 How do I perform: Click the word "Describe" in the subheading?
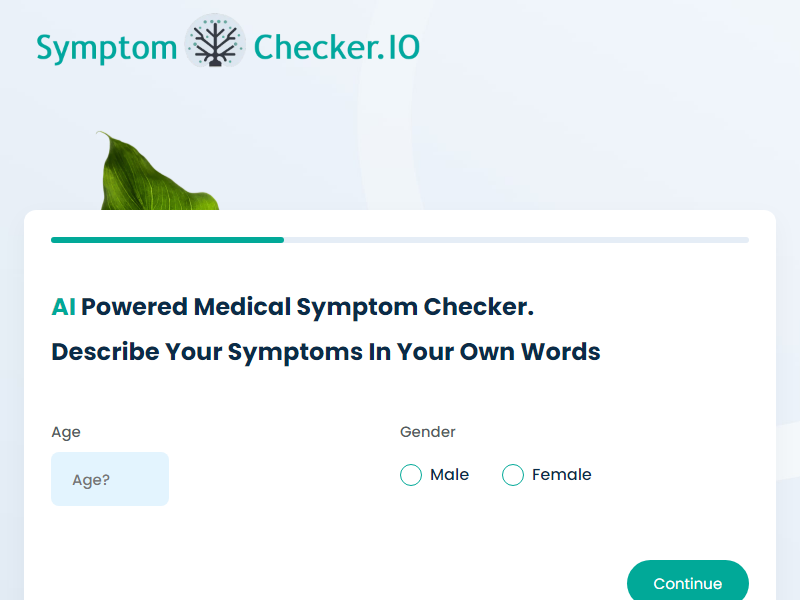pos(105,352)
